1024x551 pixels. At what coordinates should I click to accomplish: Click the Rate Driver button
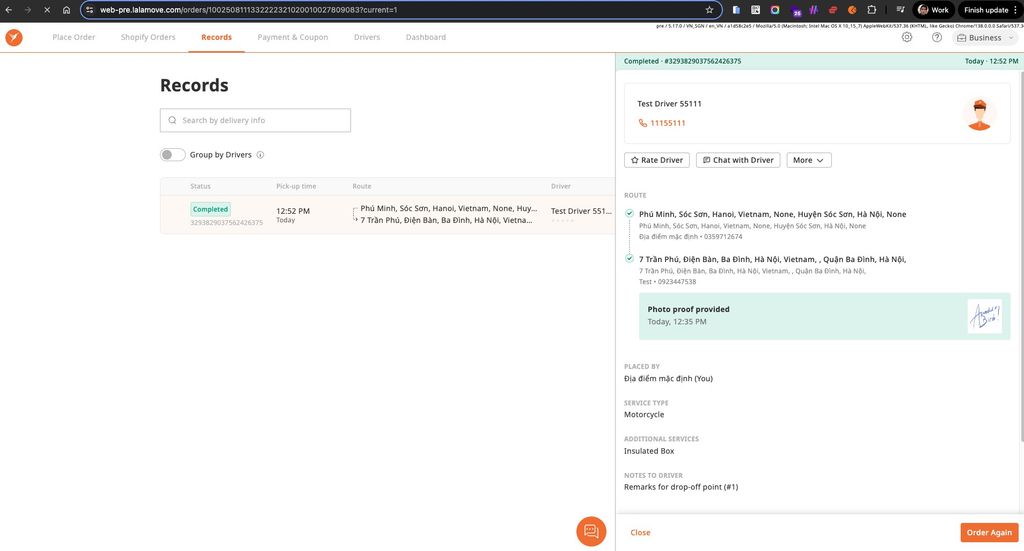pos(656,160)
